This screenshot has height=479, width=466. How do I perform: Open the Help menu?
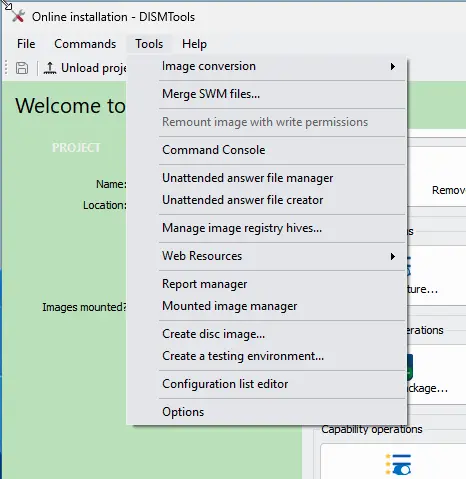194,44
